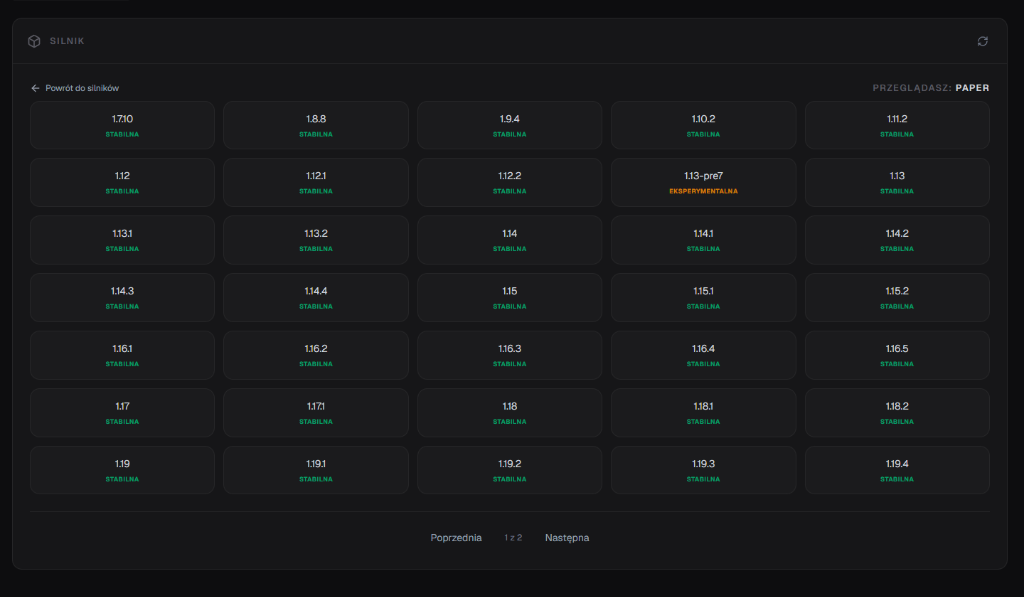This screenshot has height=597, width=1024.
Task: Choose version 1.19.4
Action: click(897, 470)
